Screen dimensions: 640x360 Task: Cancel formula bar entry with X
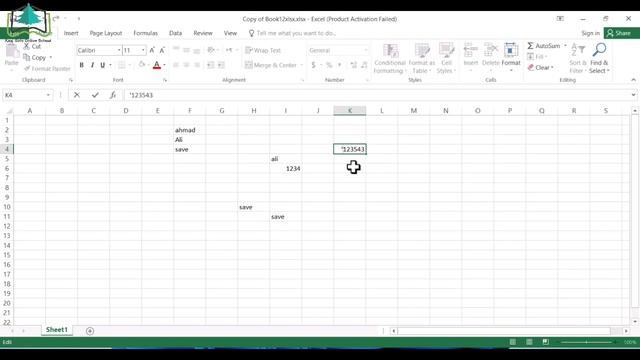(76, 95)
